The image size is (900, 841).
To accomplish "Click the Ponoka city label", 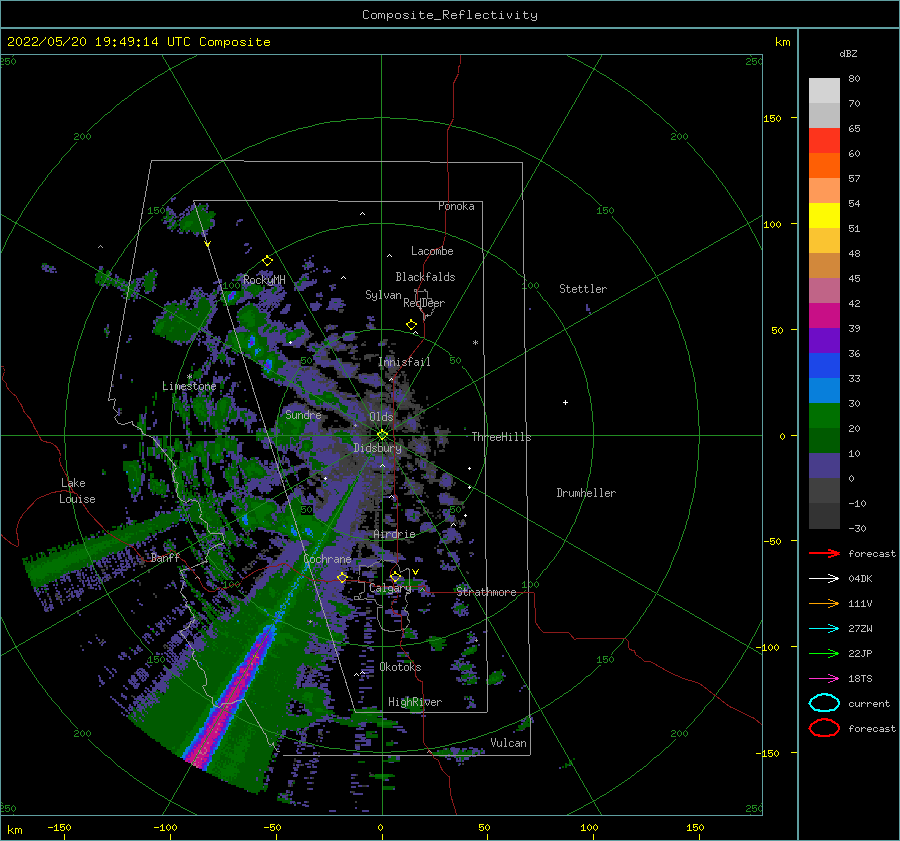I will 456,206.
